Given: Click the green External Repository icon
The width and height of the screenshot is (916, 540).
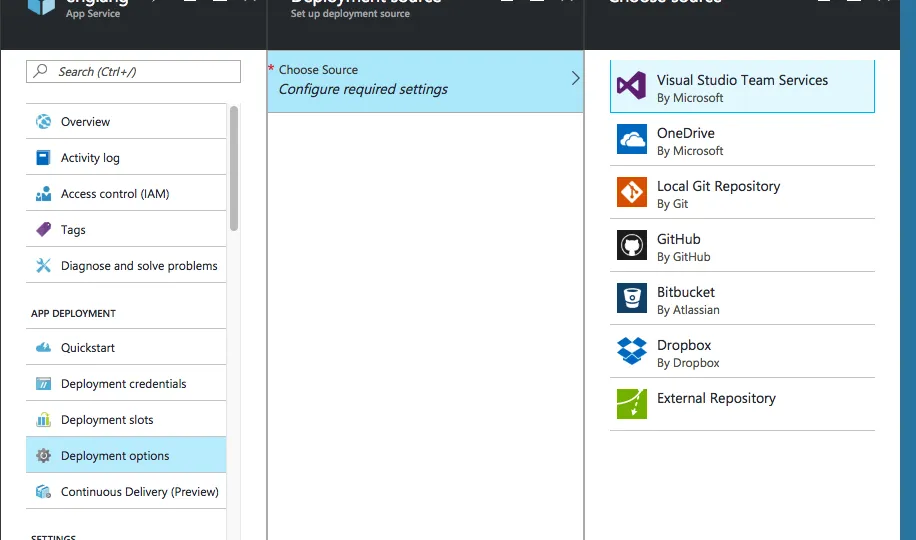Looking at the screenshot, I should 632,404.
